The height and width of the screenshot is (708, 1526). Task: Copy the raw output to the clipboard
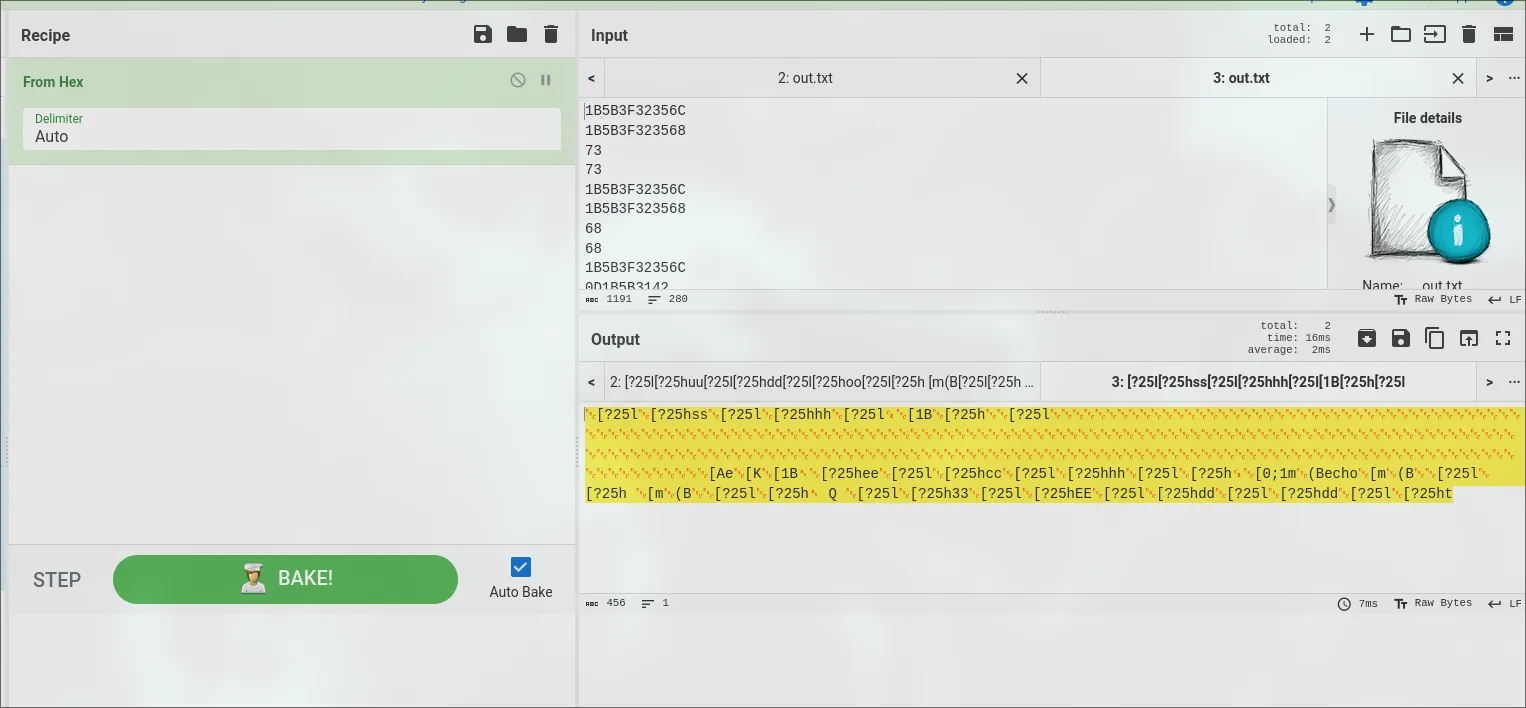point(1435,339)
